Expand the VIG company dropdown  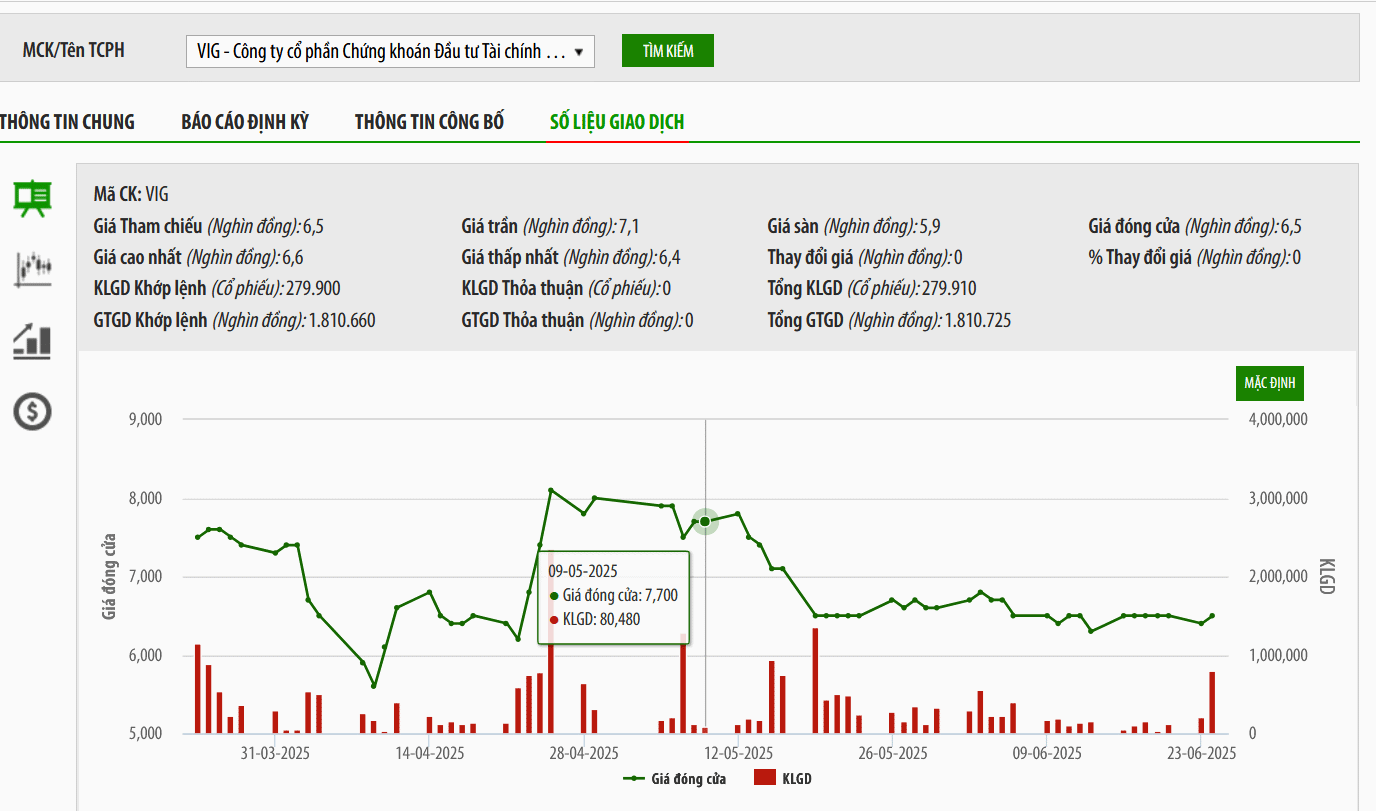point(390,52)
